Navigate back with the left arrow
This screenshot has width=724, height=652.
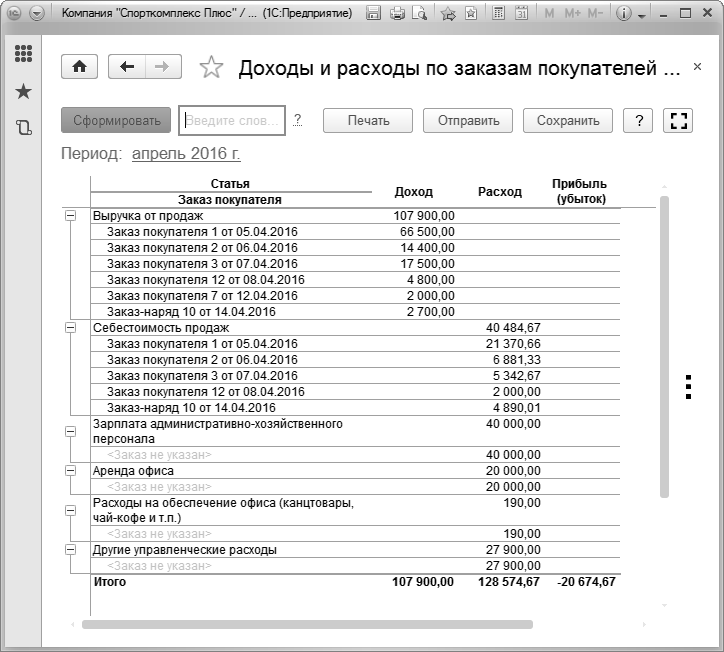(127, 66)
